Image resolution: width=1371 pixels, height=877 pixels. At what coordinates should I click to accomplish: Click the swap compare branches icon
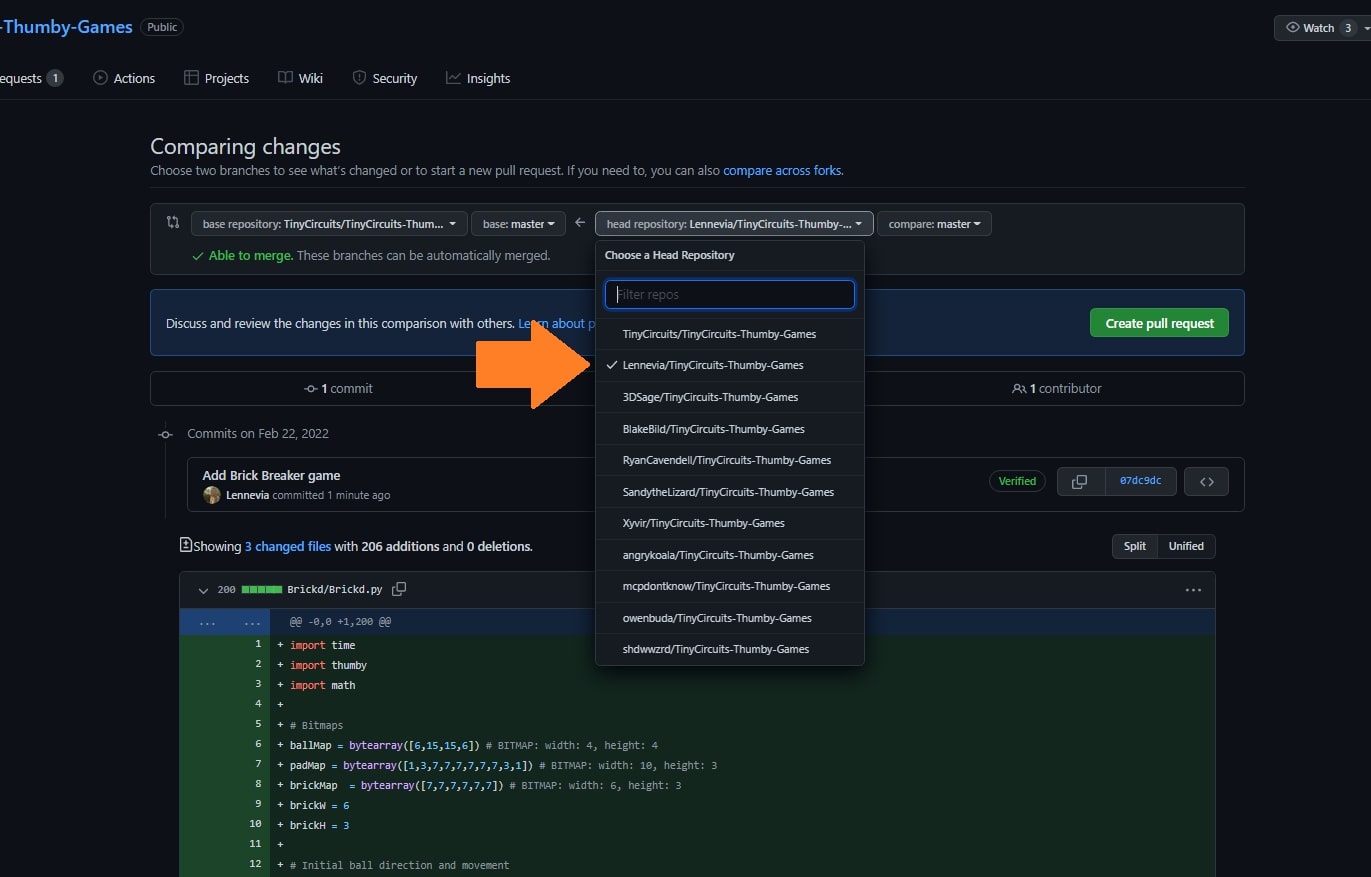(173, 223)
